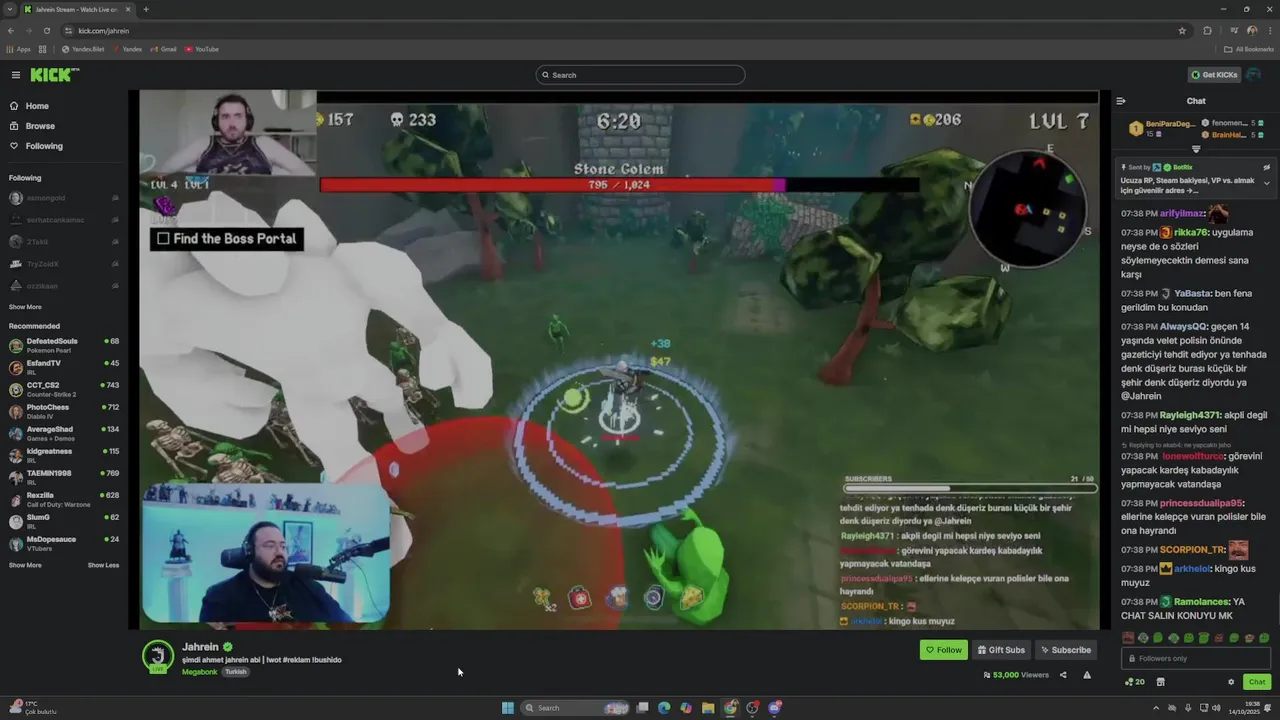Click the Kick logo
Screen dimensions: 1280x720
click(54, 75)
